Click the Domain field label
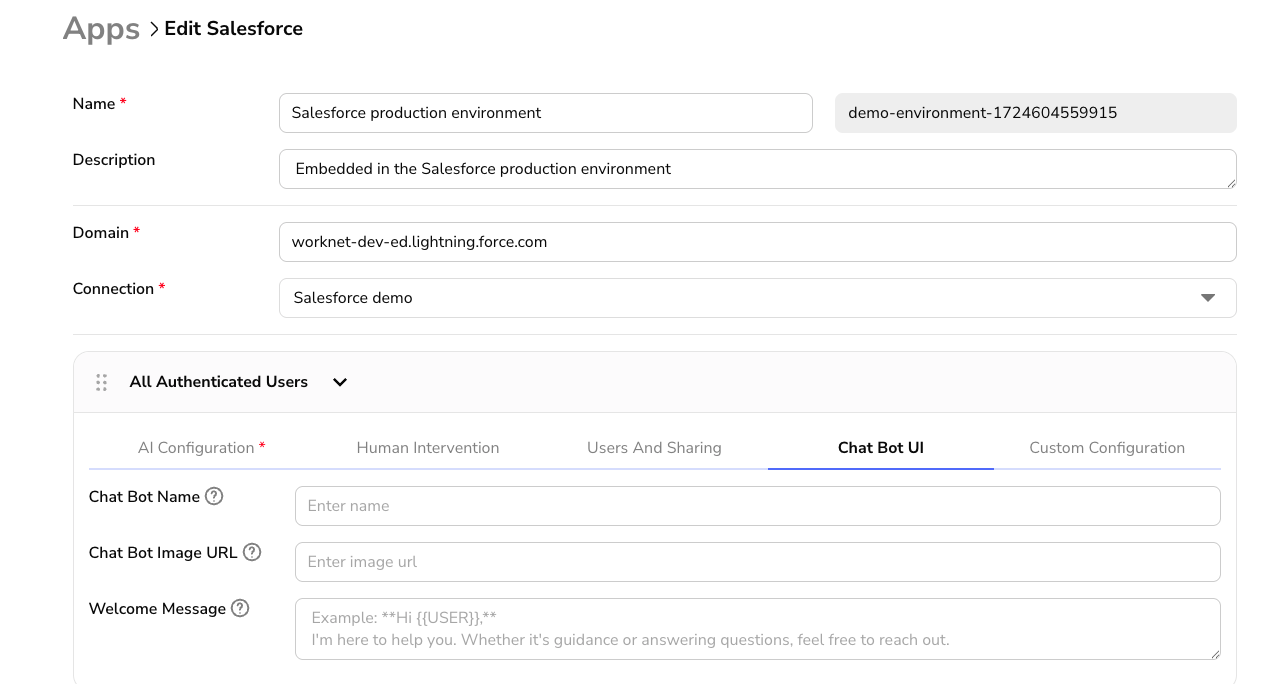This screenshot has height=684, width=1277. coord(101,233)
